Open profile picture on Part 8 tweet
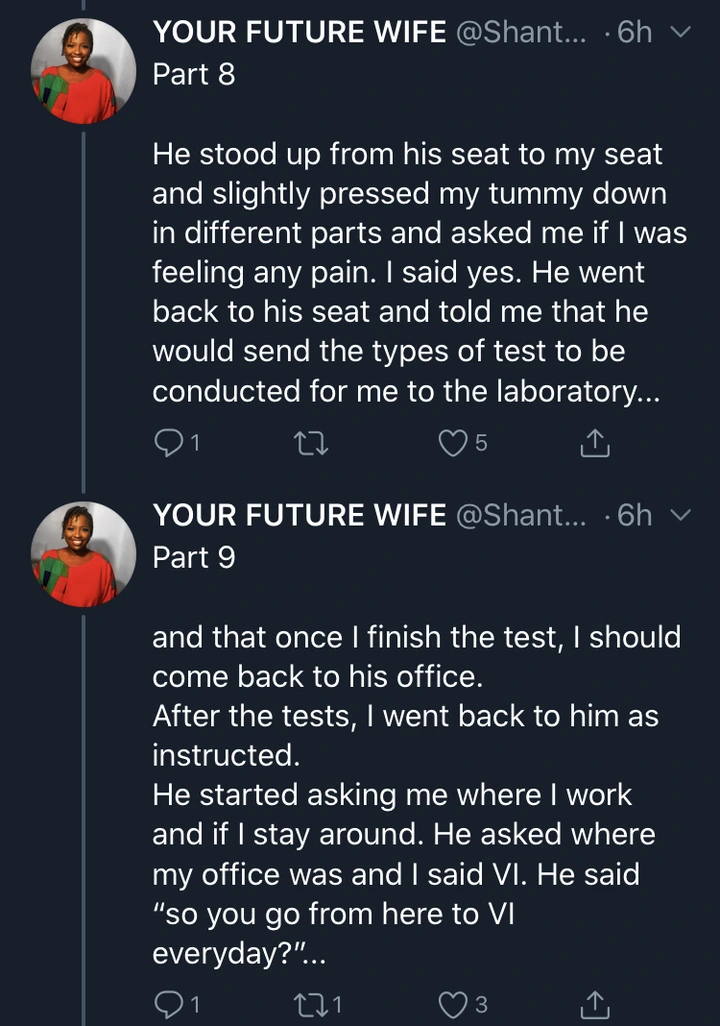The image size is (720, 1026). 83,71
